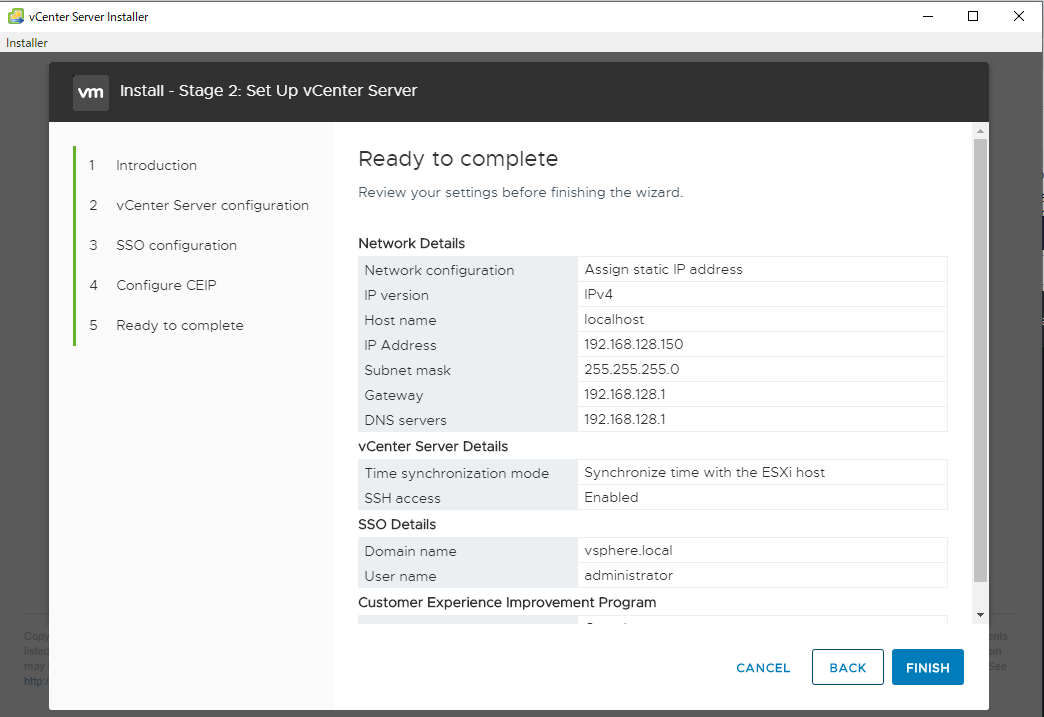The height and width of the screenshot is (717, 1044).
Task: Click 'Customer Experience Improvement Program' heading
Action: 507,602
